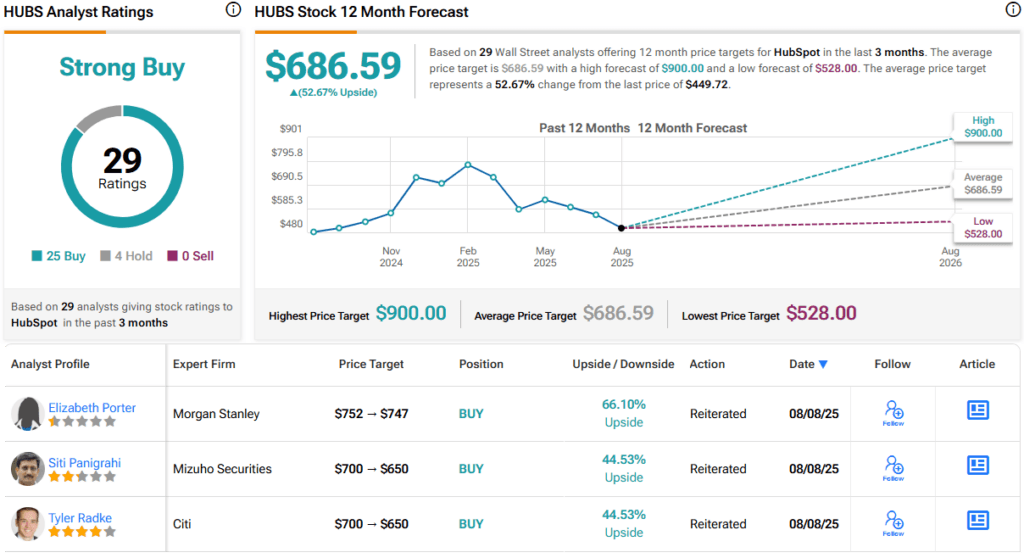Click the Action column header

pyautogui.click(x=707, y=364)
